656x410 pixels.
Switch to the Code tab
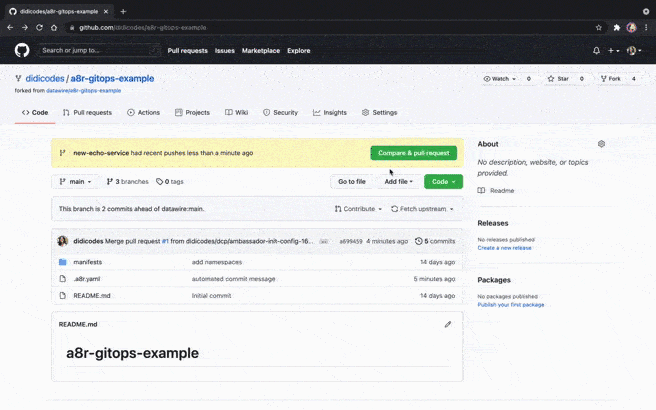[x=35, y=113]
